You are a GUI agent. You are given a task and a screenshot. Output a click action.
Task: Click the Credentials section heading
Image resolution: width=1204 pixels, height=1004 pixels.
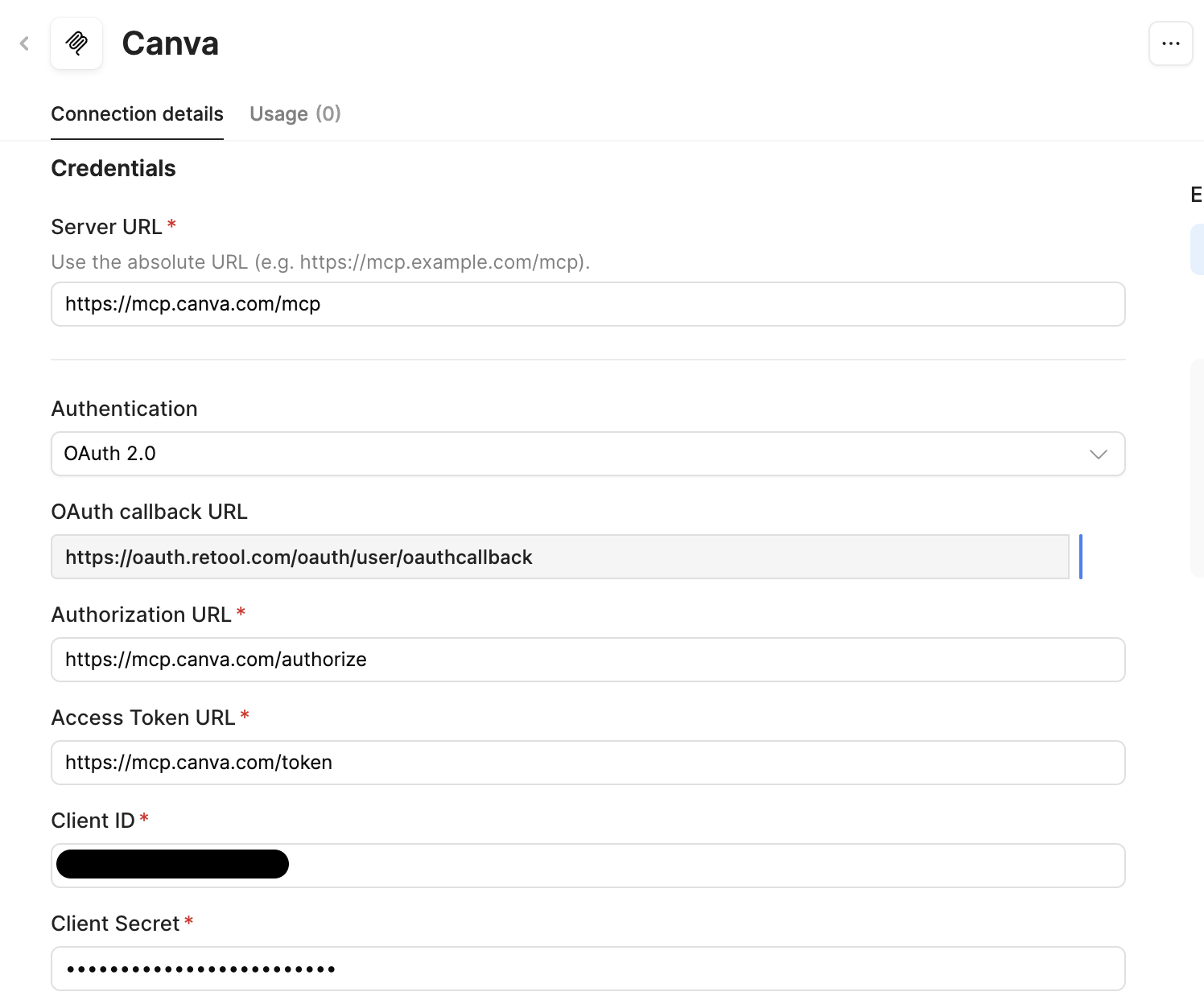point(113,168)
